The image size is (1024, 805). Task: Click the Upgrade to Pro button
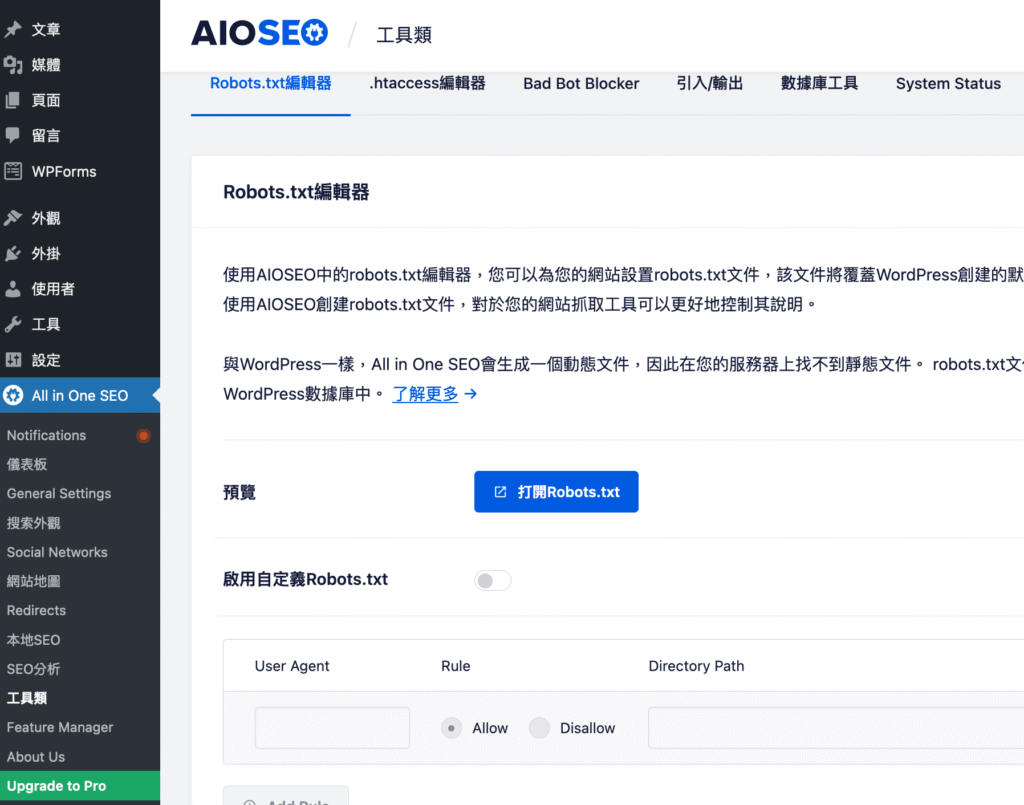80,786
